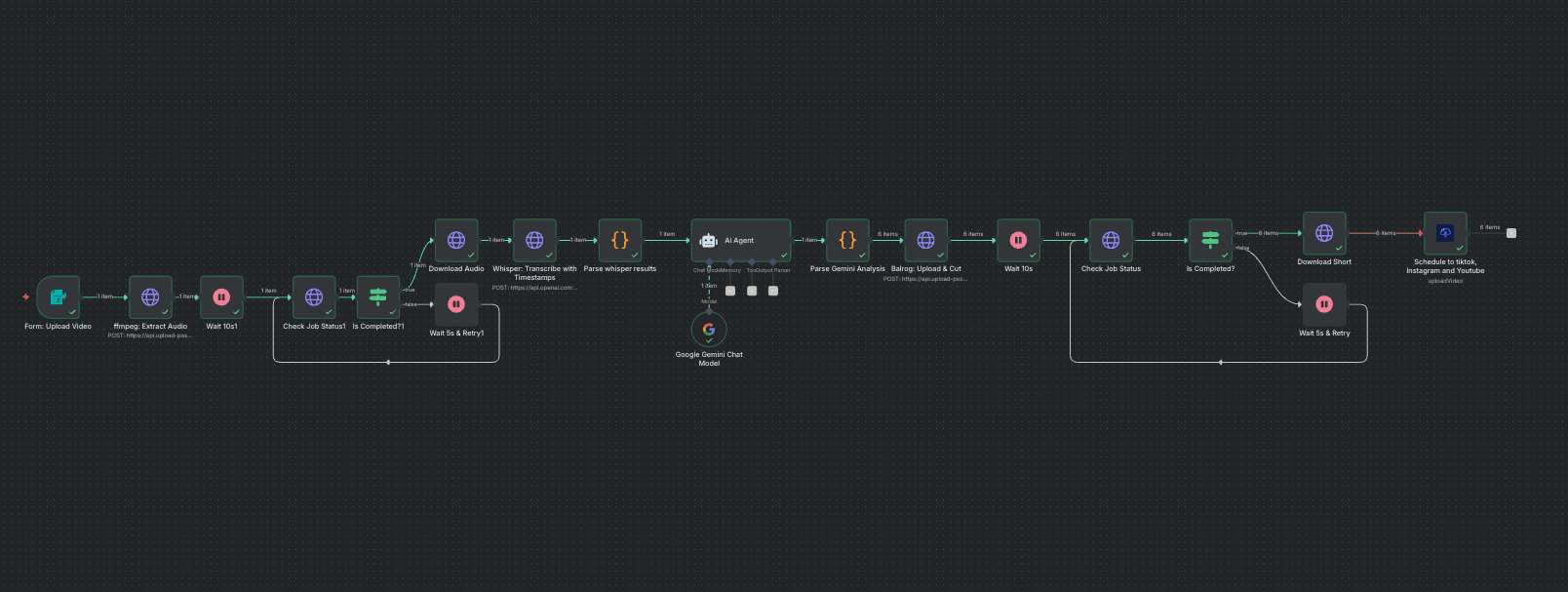This screenshot has height=592, width=1568.
Task: Click the Wait 10s1 pause node
Action: [221, 296]
